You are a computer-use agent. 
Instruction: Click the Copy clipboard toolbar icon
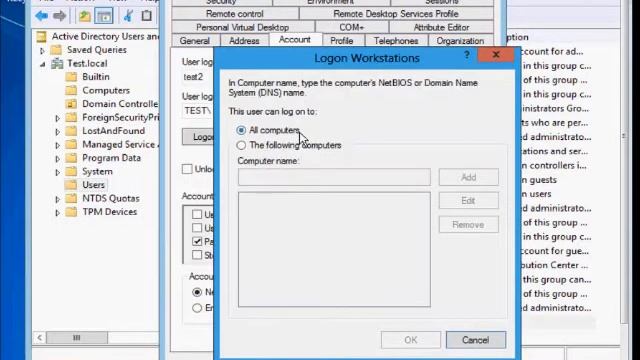[147, 16]
